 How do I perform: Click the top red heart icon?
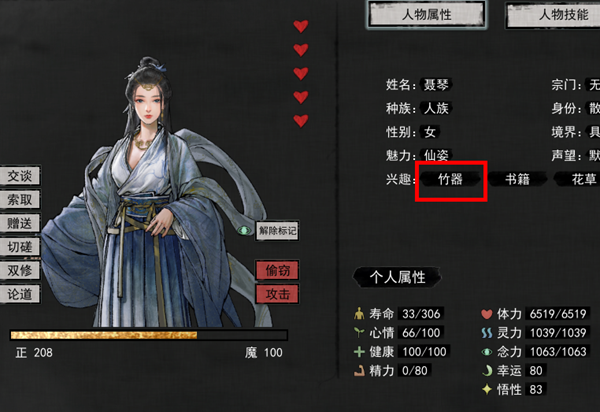(301, 26)
